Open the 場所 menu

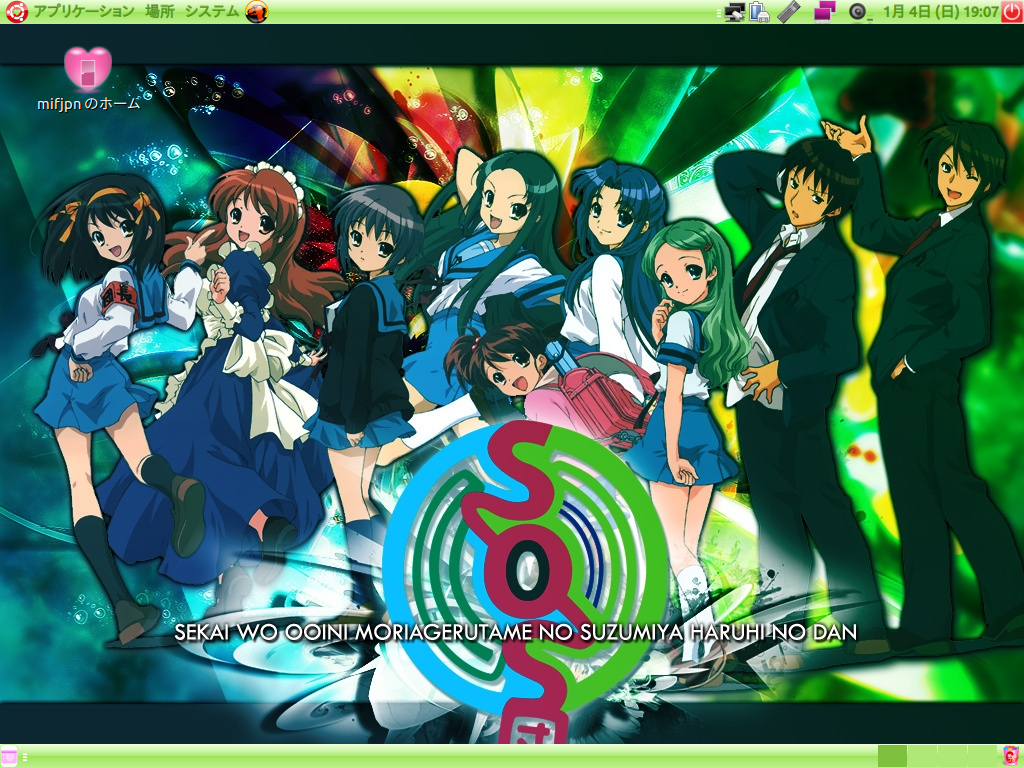(159, 11)
